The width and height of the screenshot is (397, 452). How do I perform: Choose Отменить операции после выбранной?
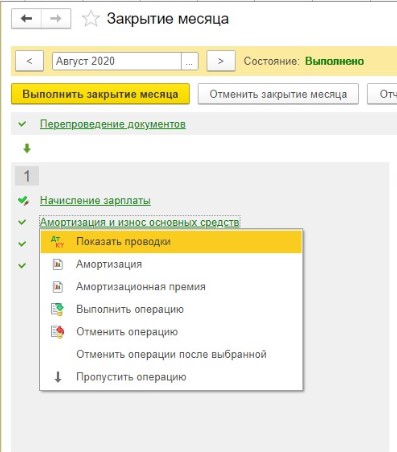(x=171, y=354)
